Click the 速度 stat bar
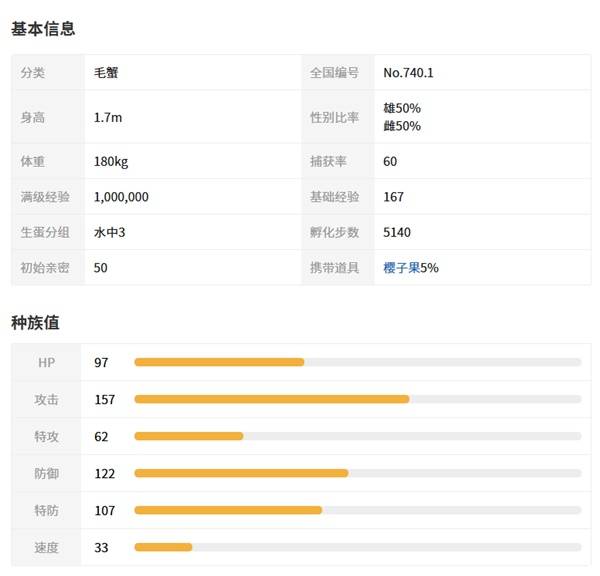 pyautogui.click(x=357, y=547)
